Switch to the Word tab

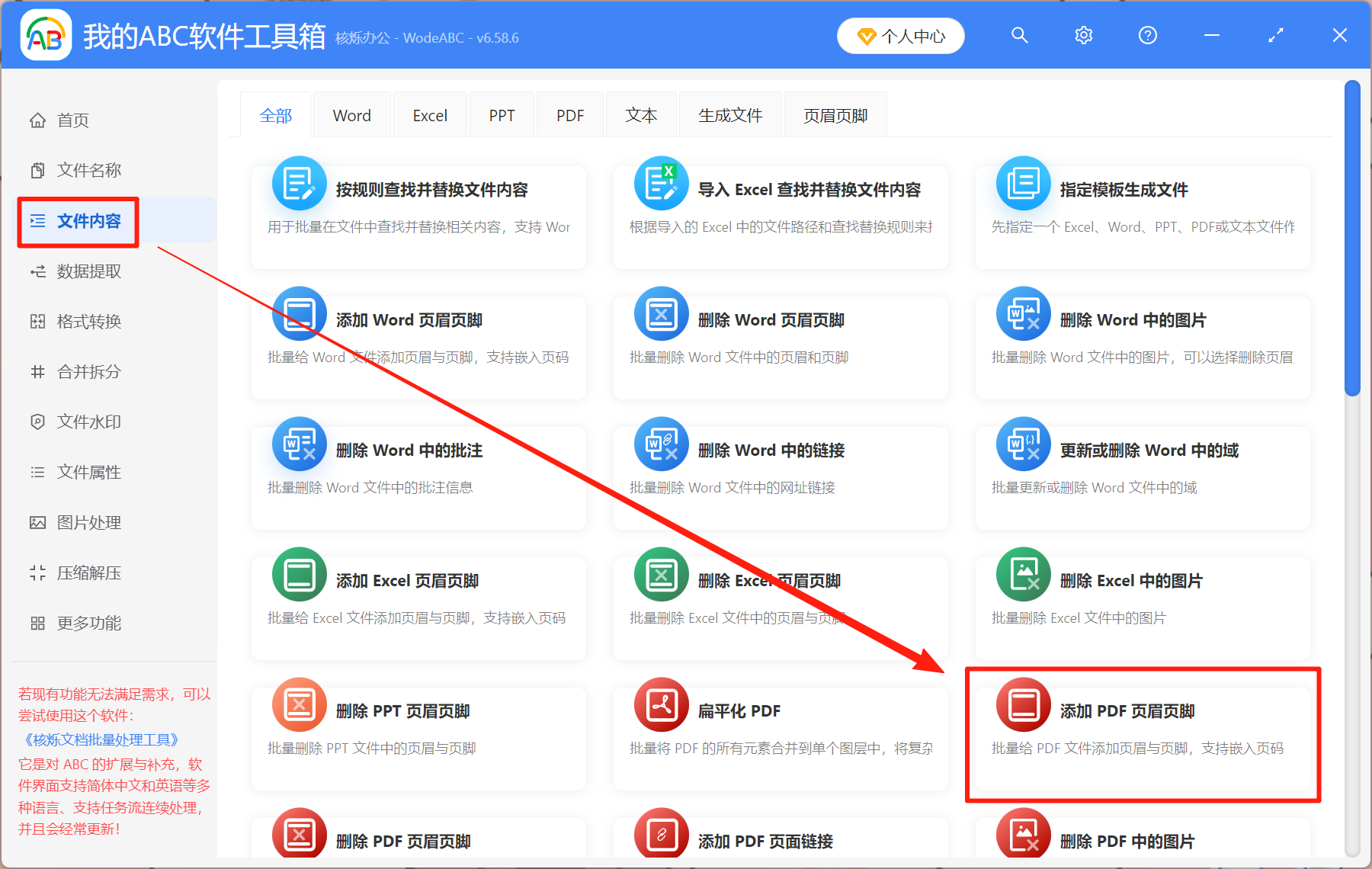coord(351,114)
